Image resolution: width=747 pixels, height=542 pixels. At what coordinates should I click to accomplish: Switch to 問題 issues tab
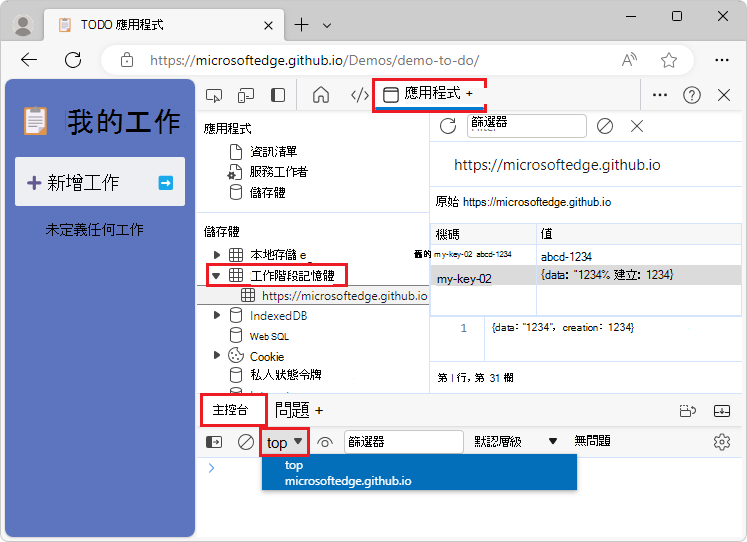point(292,410)
